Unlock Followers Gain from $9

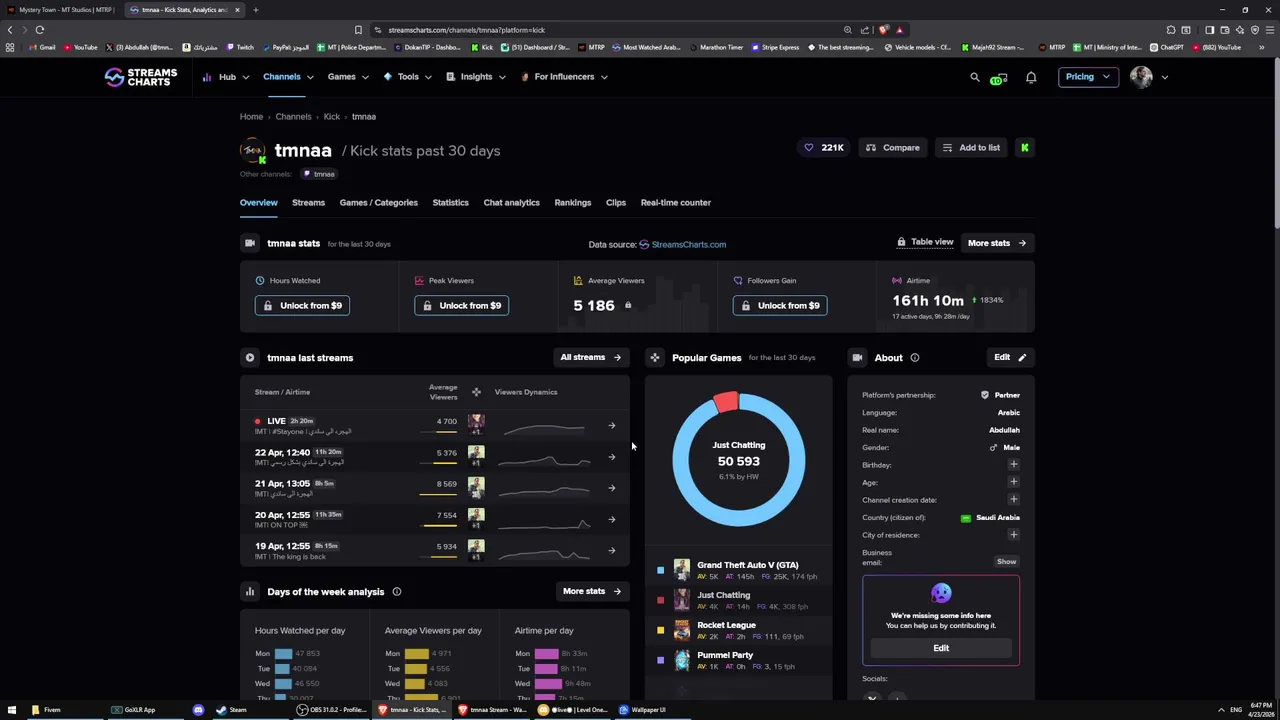[780, 306]
